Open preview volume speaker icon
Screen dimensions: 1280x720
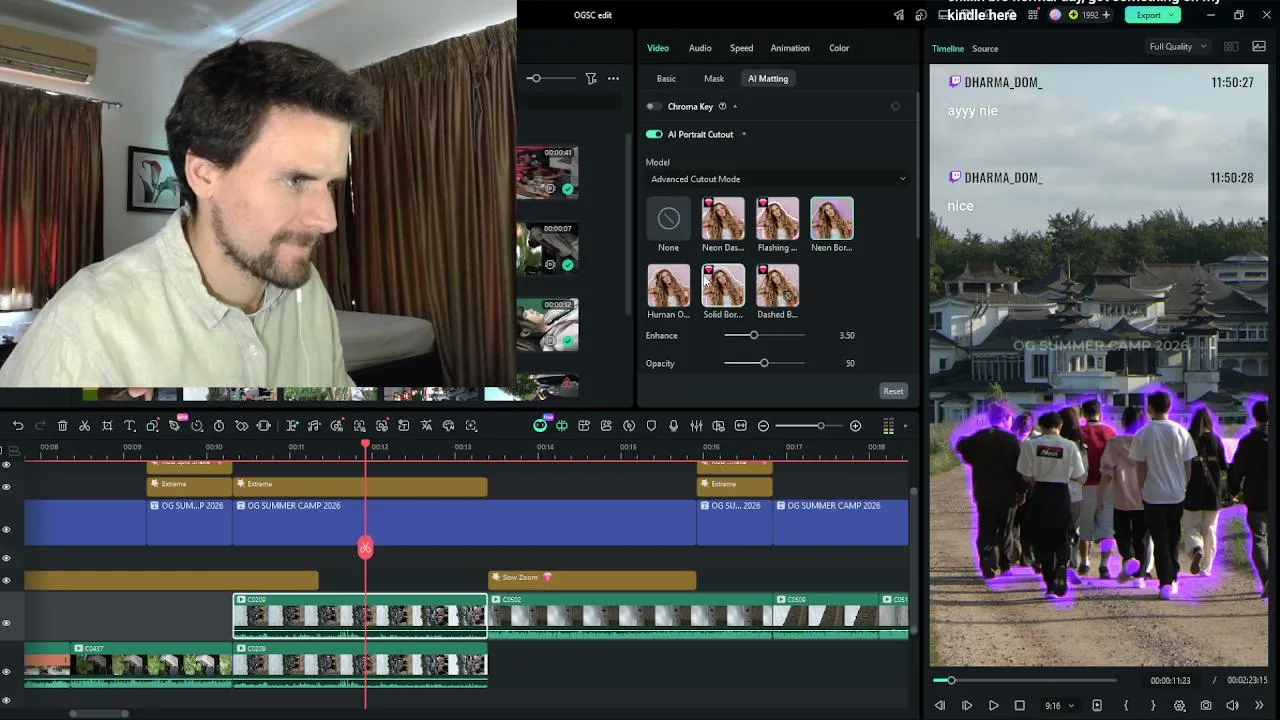pos(1232,705)
